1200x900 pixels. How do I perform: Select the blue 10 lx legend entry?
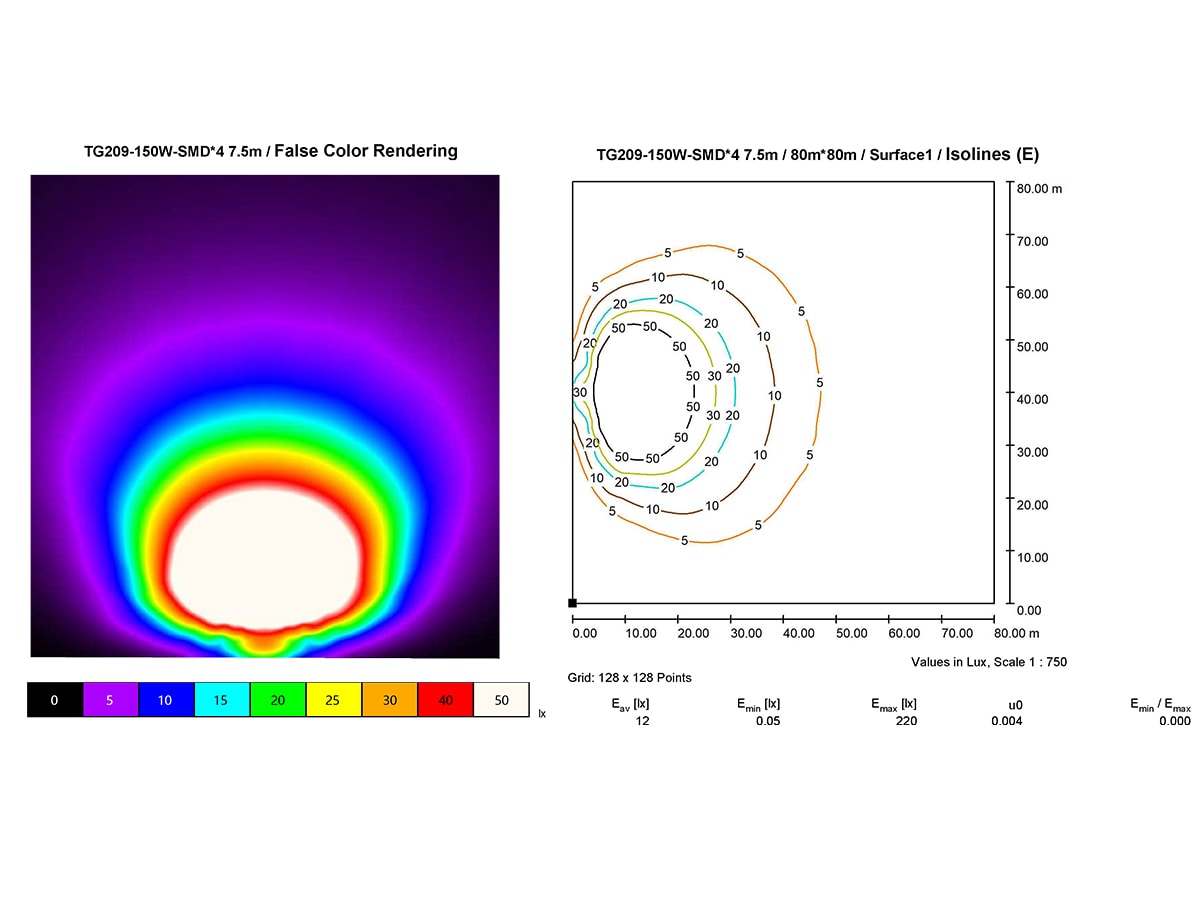[x=164, y=700]
